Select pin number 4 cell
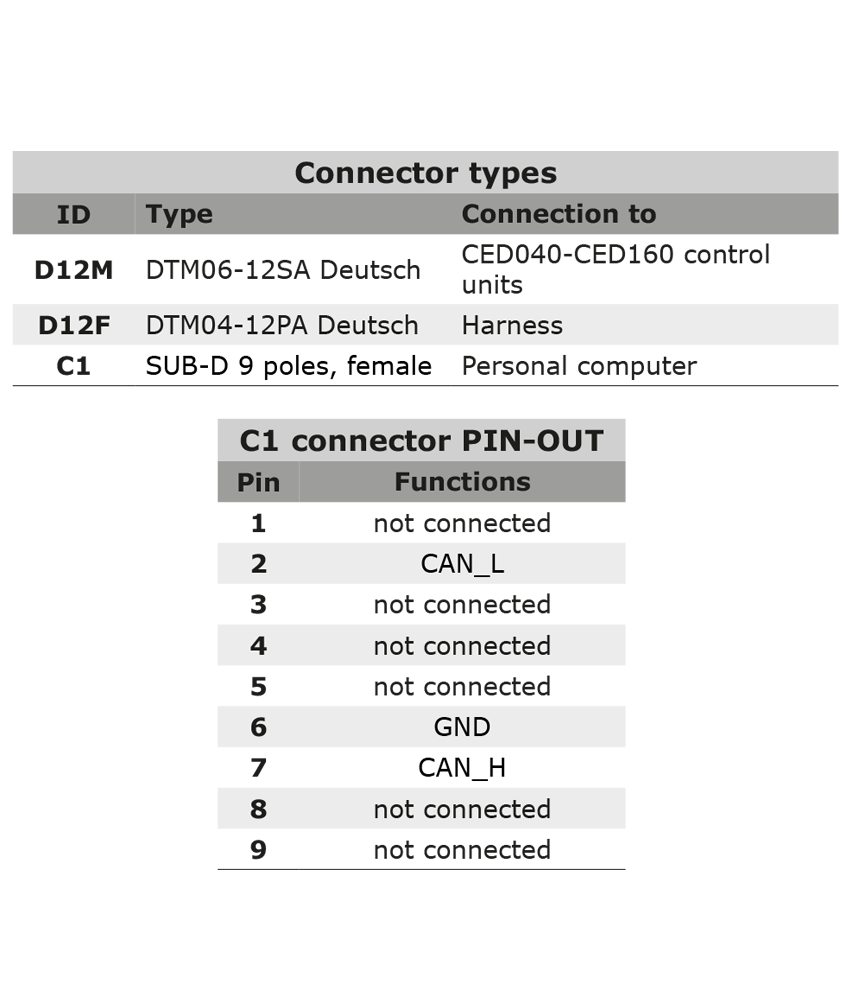Viewport: 850px width, 1000px height. click(x=258, y=646)
